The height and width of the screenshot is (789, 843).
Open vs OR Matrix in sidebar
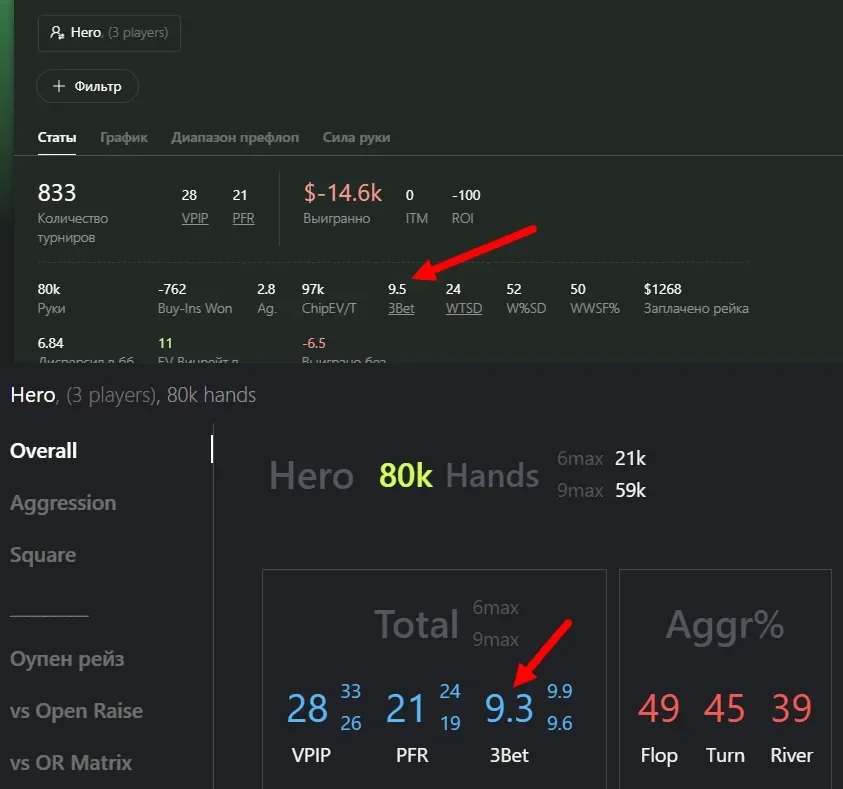coord(71,763)
